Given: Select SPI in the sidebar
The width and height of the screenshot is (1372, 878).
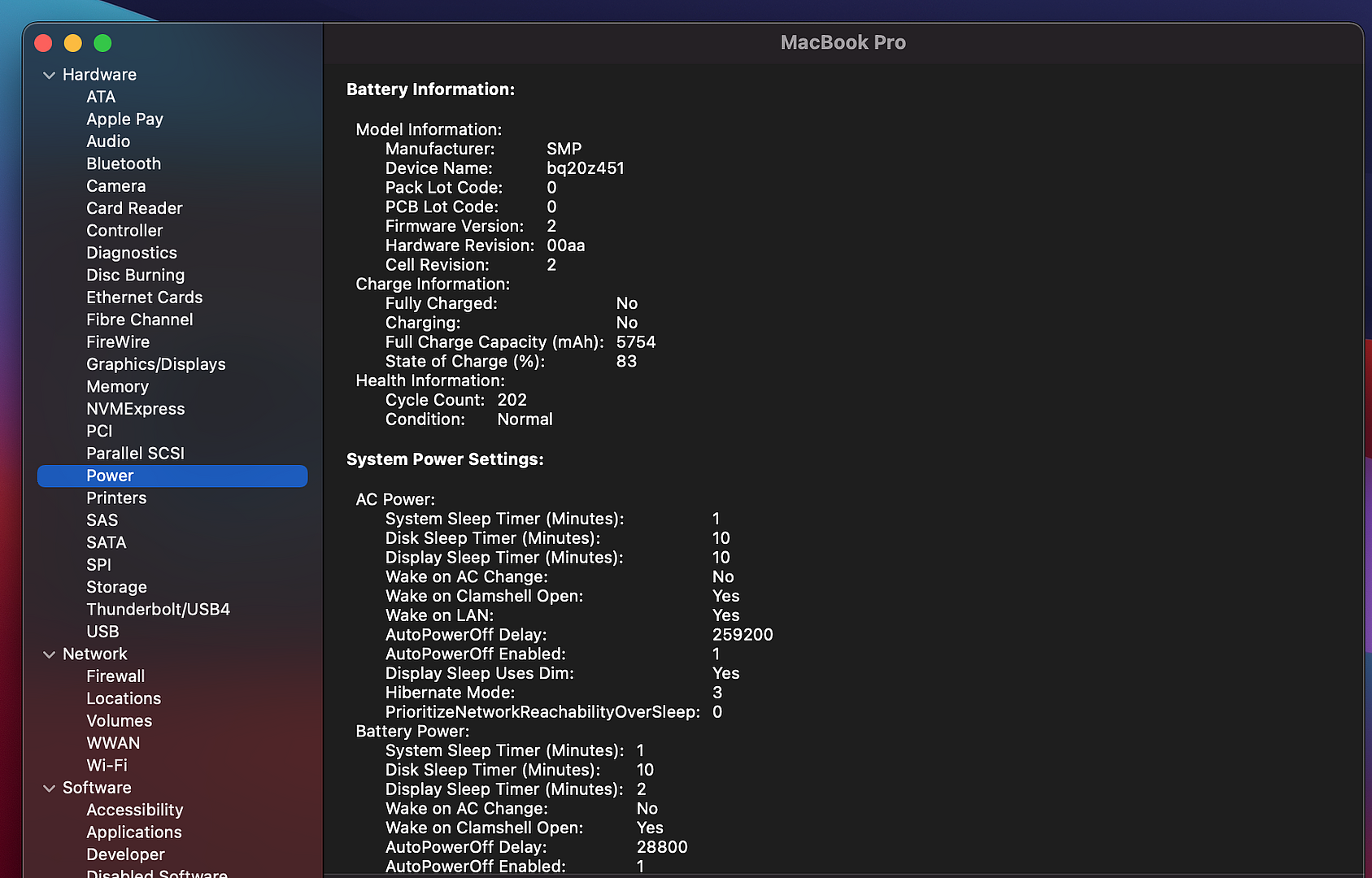Looking at the screenshot, I should pos(98,565).
